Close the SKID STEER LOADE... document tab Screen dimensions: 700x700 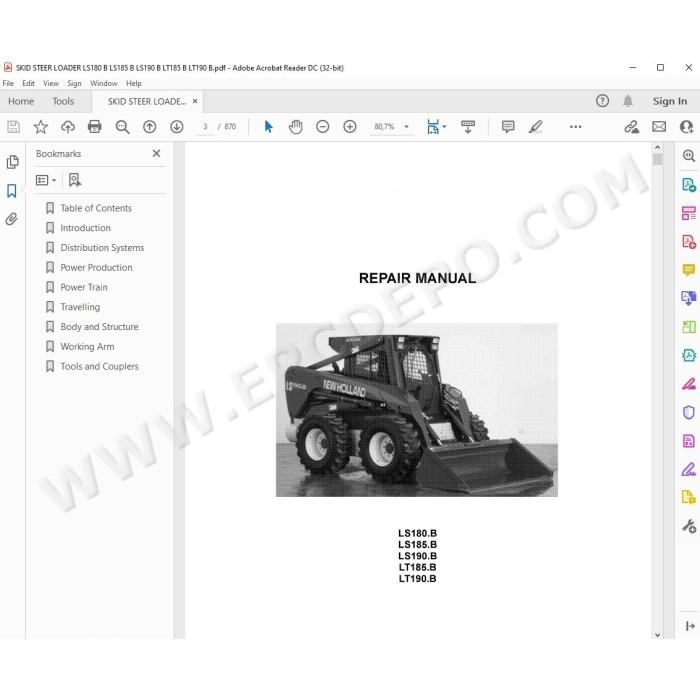coord(195,101)
